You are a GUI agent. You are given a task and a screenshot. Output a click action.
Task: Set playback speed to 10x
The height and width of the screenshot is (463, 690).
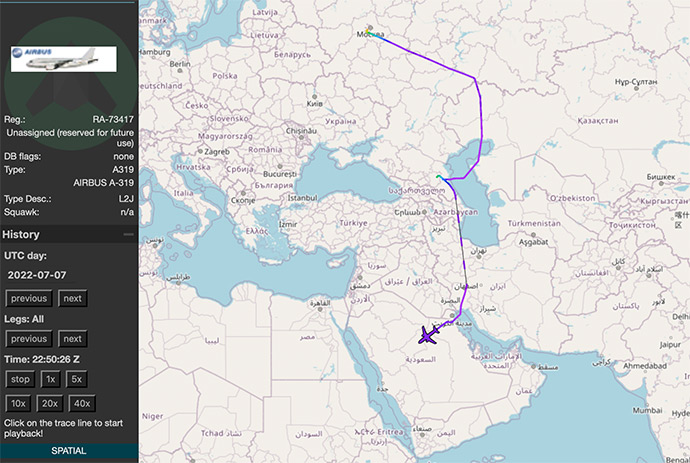click(19, 403)
